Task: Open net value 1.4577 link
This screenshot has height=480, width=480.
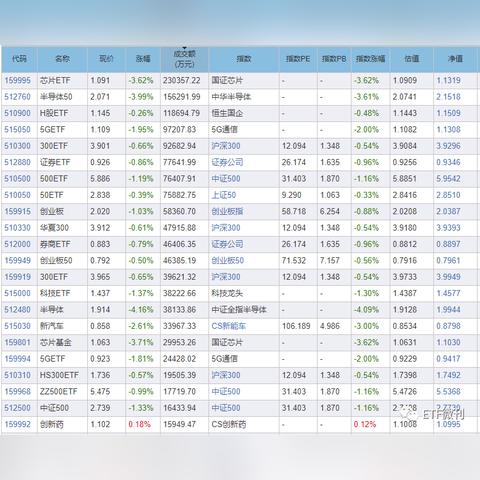Action: 448,293
